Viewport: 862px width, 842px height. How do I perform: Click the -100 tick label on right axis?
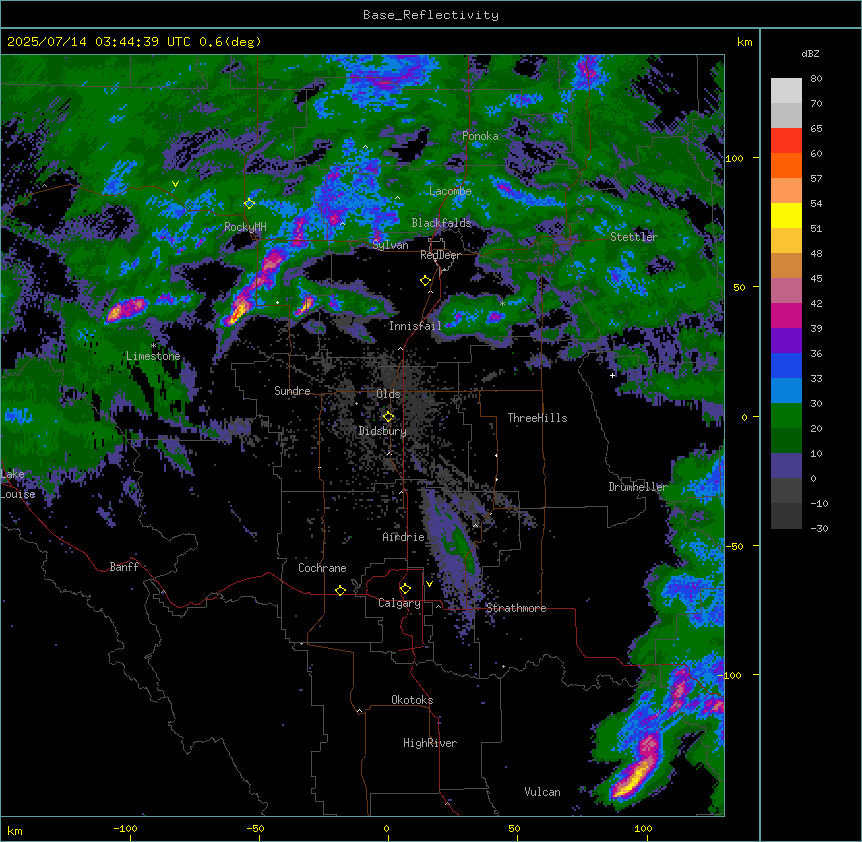(732, 675)
